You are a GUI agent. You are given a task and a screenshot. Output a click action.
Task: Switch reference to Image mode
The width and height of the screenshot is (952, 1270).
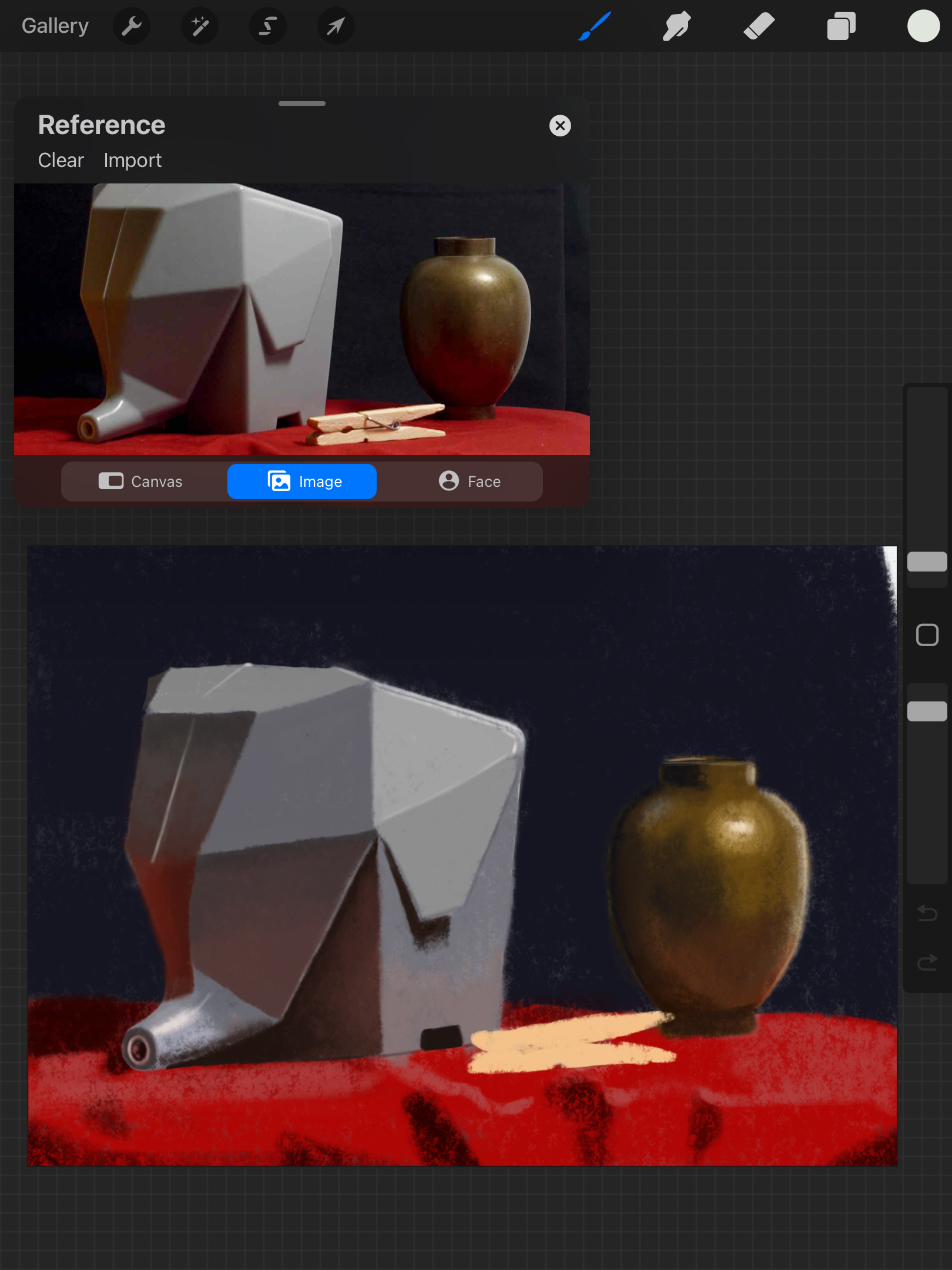click(302, 482)
